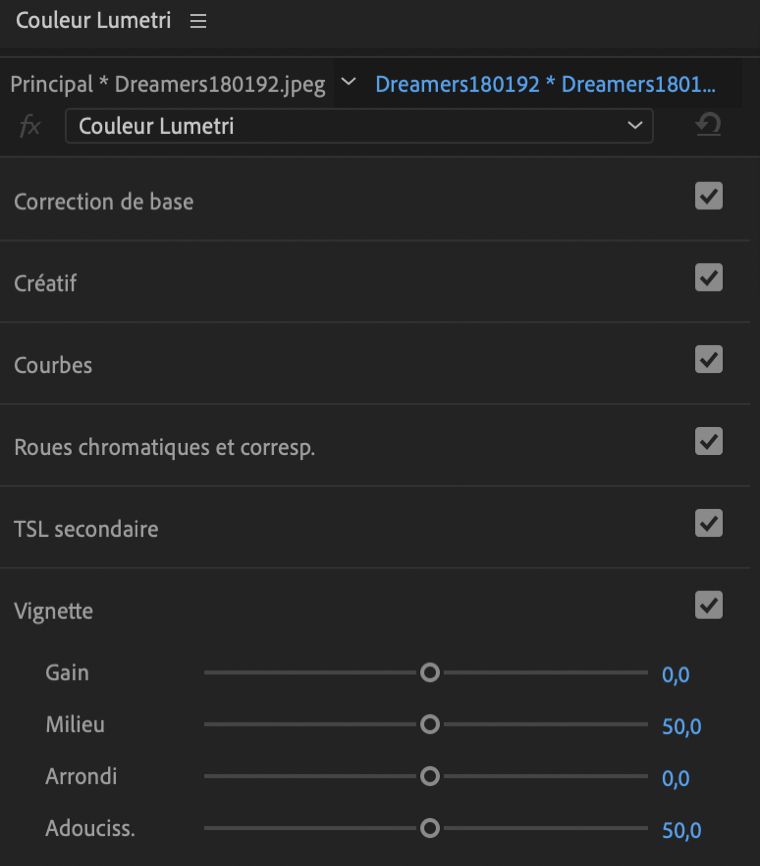
Task: Select the Principal * Dreamers180192.jpeg tab
Action: 168,84
